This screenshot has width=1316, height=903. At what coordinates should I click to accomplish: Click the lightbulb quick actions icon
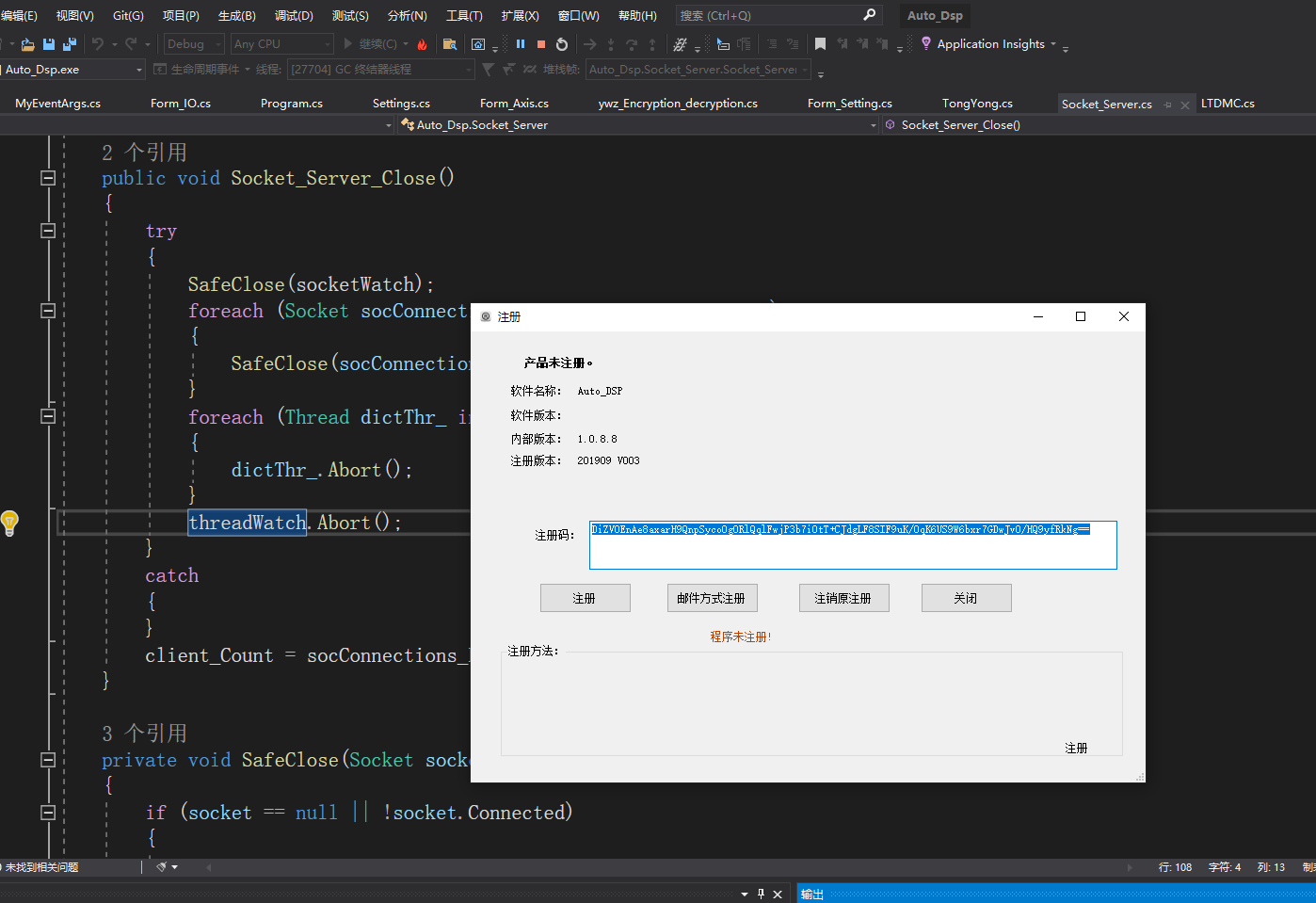pyautogui.click(x=9, y=523)
